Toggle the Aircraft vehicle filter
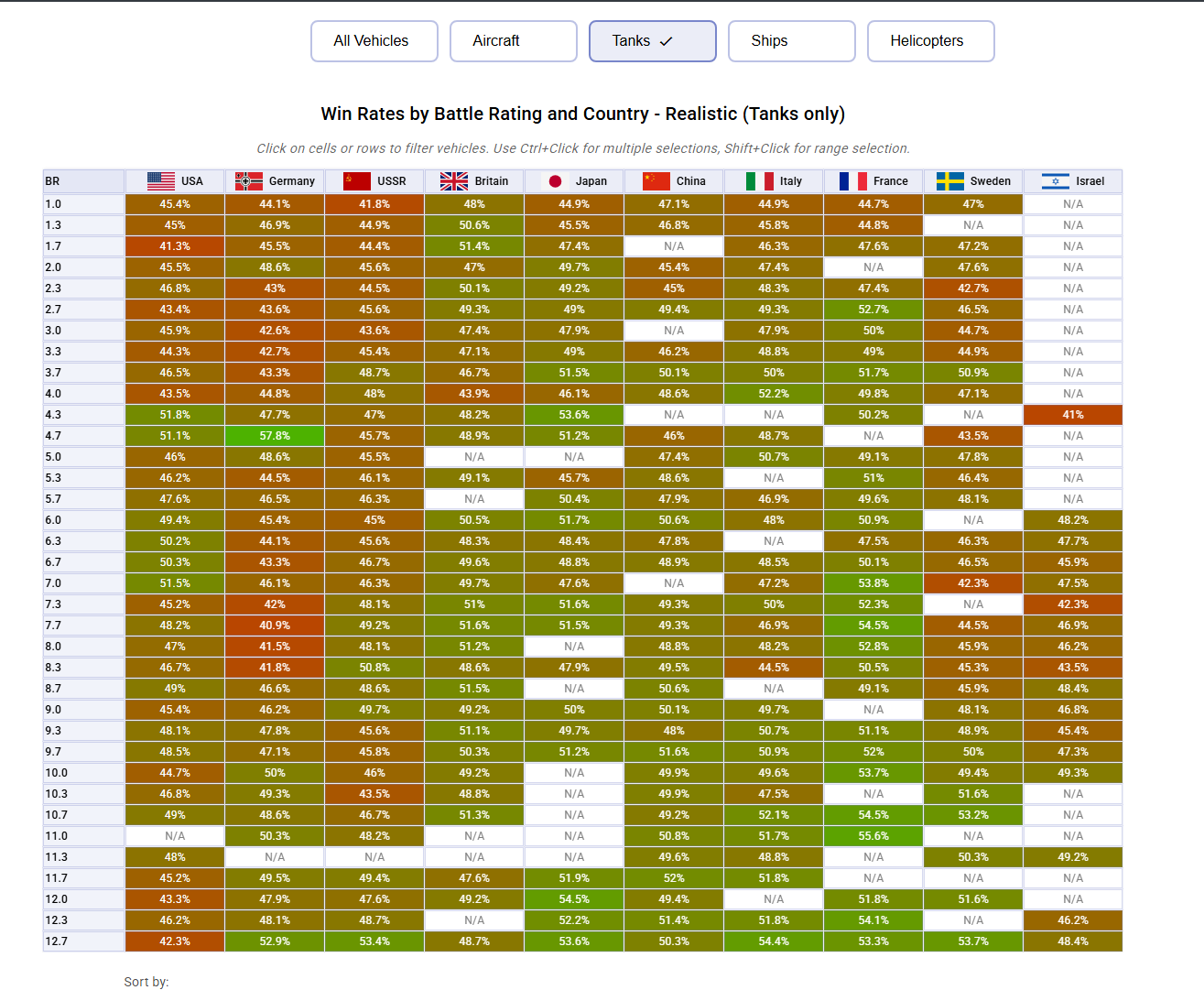Screen dimensions: 1204x990 [514, 41]
